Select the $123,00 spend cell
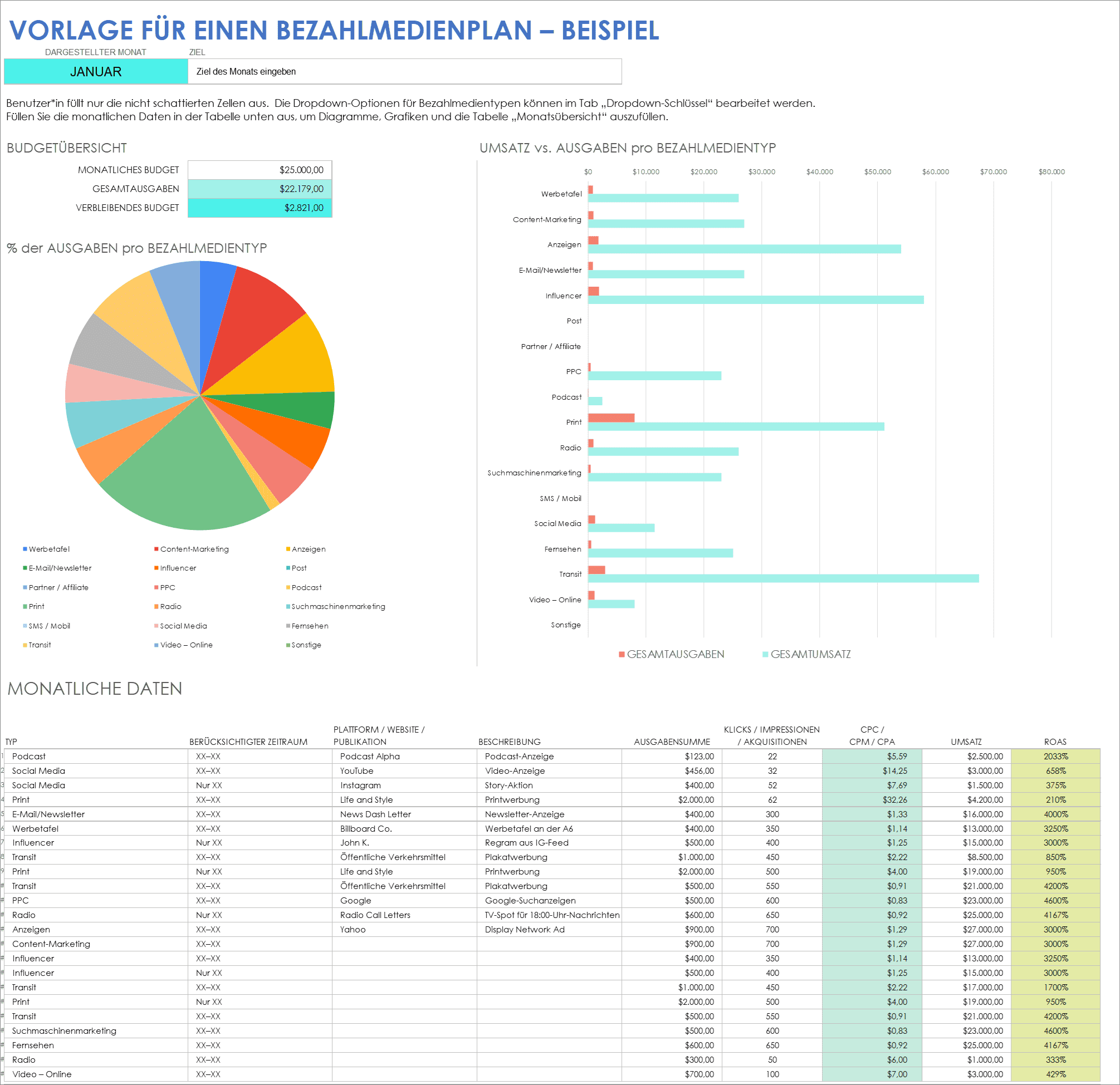Screen dimensions: 1120x1085 click(x=672, y=756)
